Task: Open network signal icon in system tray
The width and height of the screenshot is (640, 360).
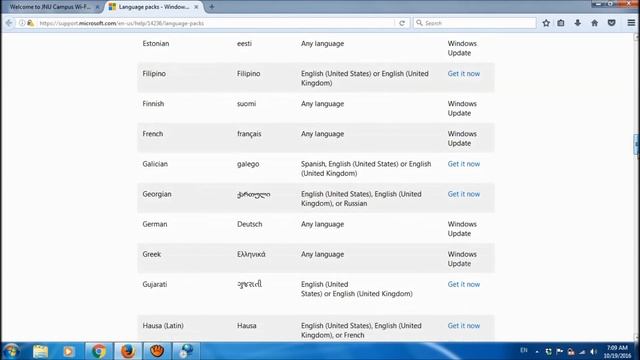Action: 582,352
